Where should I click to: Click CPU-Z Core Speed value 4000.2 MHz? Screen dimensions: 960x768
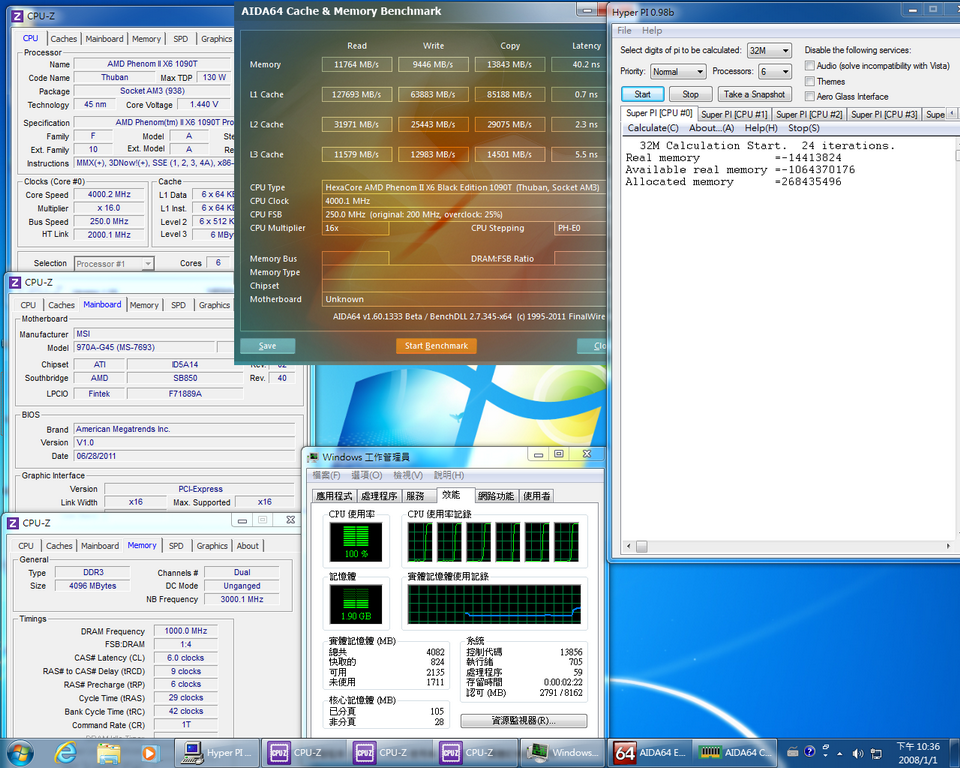tap(109, 194)
